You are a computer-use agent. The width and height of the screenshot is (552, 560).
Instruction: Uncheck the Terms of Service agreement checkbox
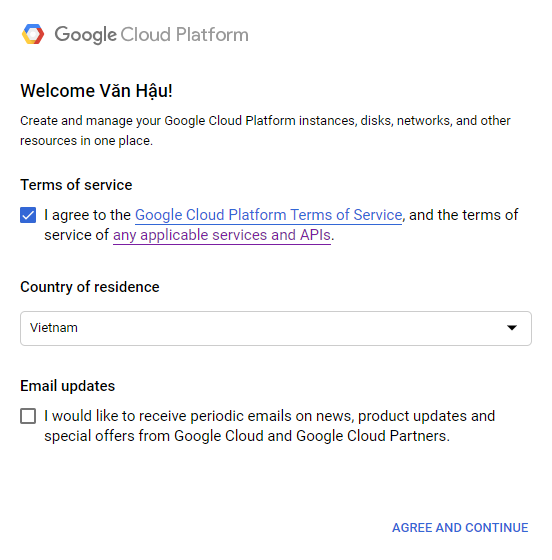(x=28, y=215)
